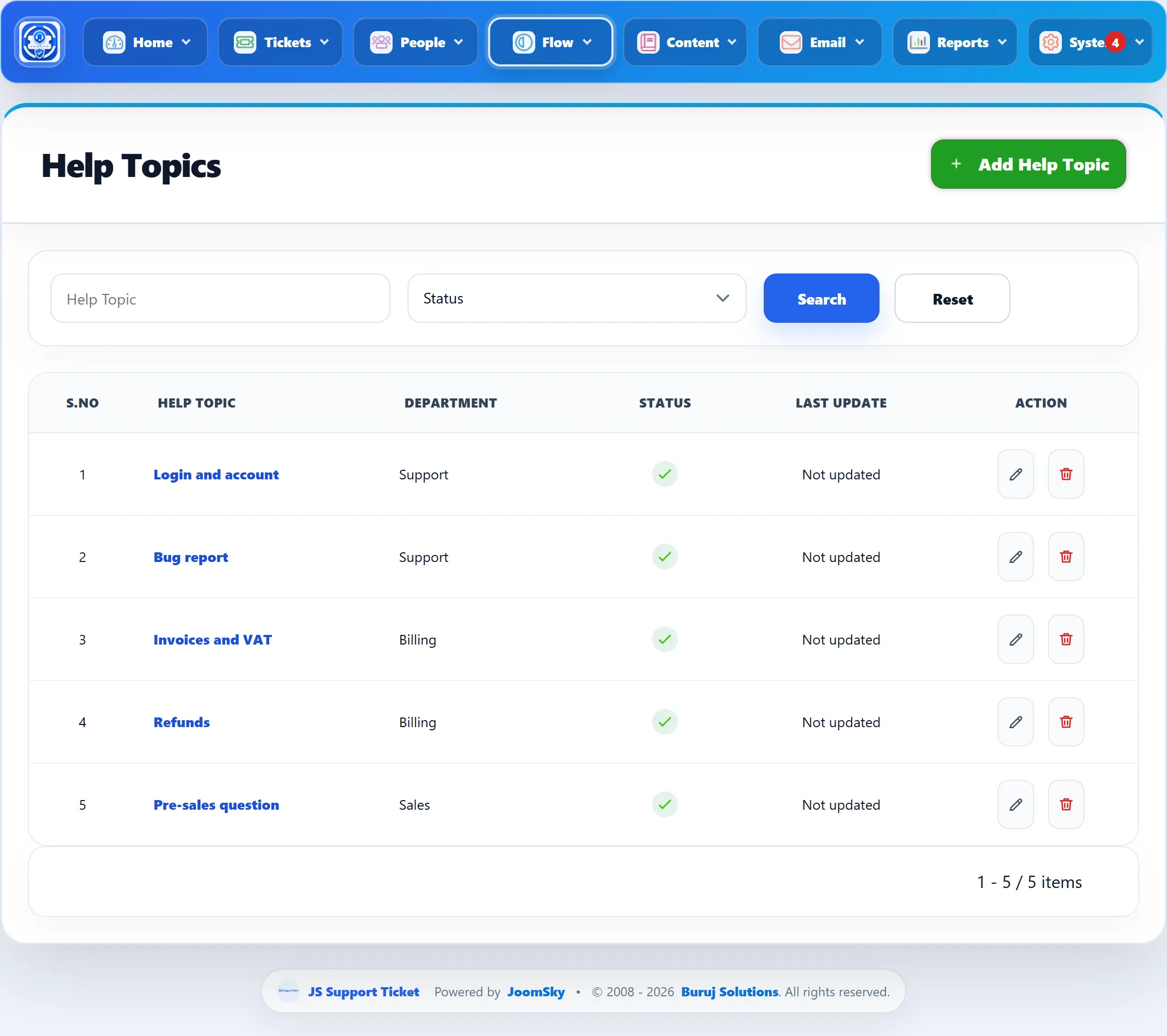
Task: Open the Invoices and VAT link
Action: tap(212, 639)
